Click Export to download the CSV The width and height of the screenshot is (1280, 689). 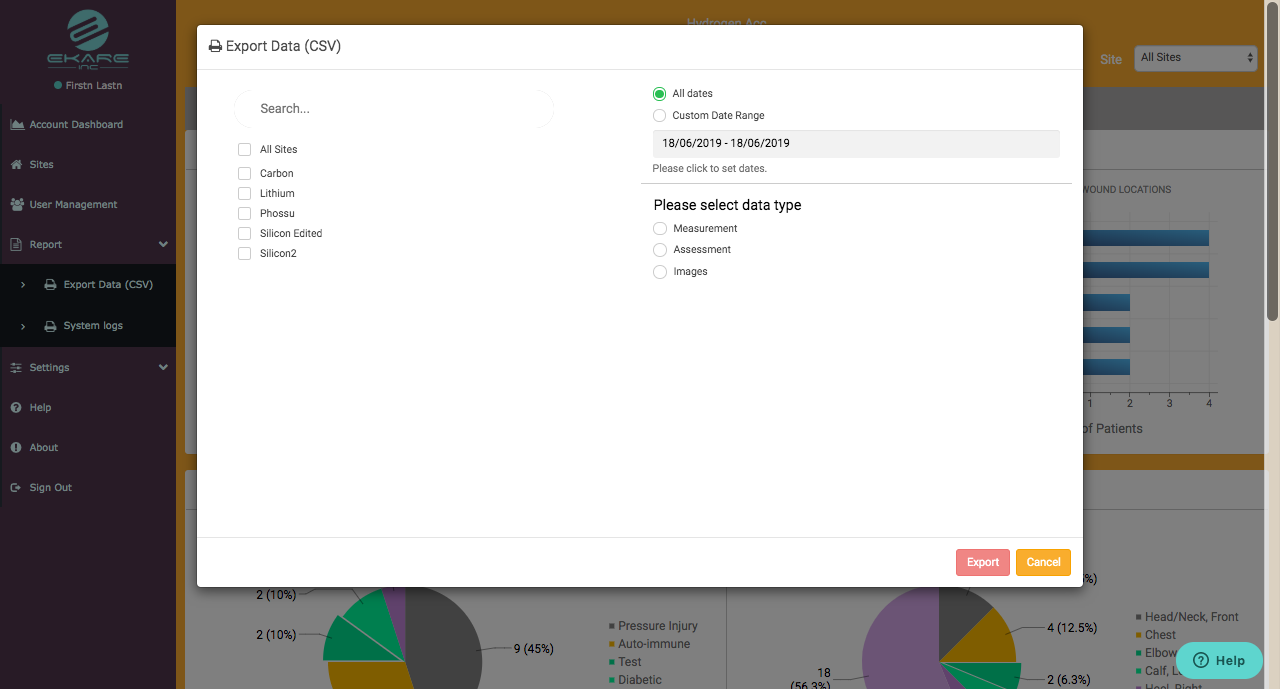tap(982, 562)
